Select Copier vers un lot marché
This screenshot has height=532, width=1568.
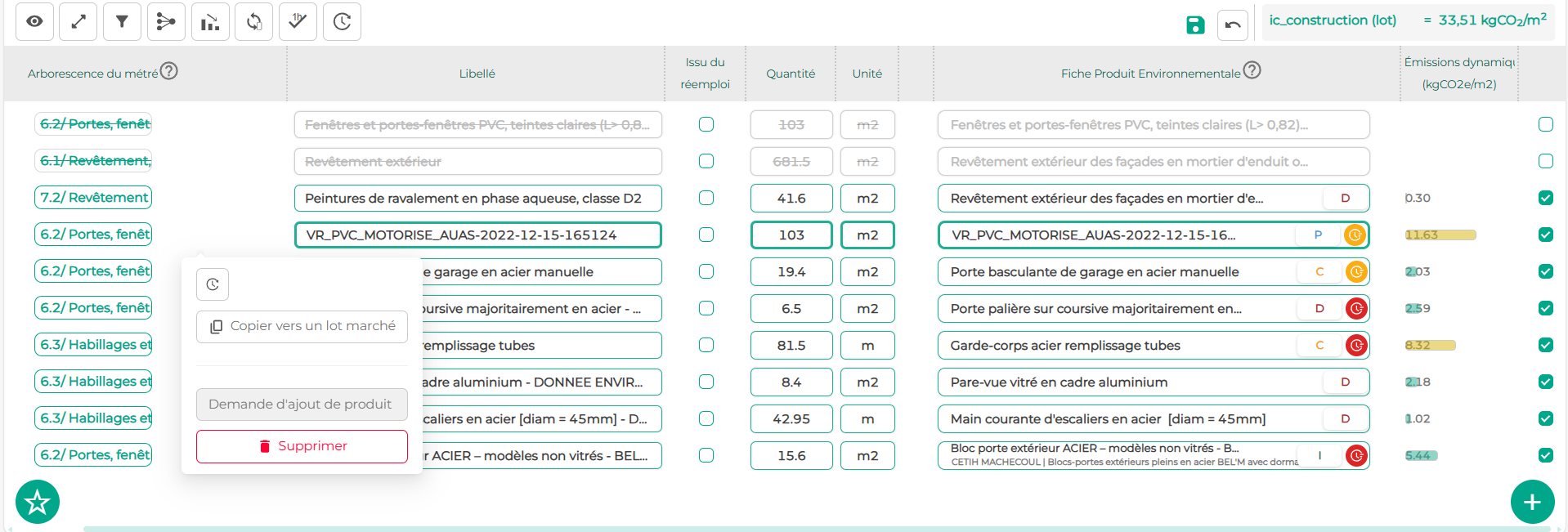click(302, 326)
